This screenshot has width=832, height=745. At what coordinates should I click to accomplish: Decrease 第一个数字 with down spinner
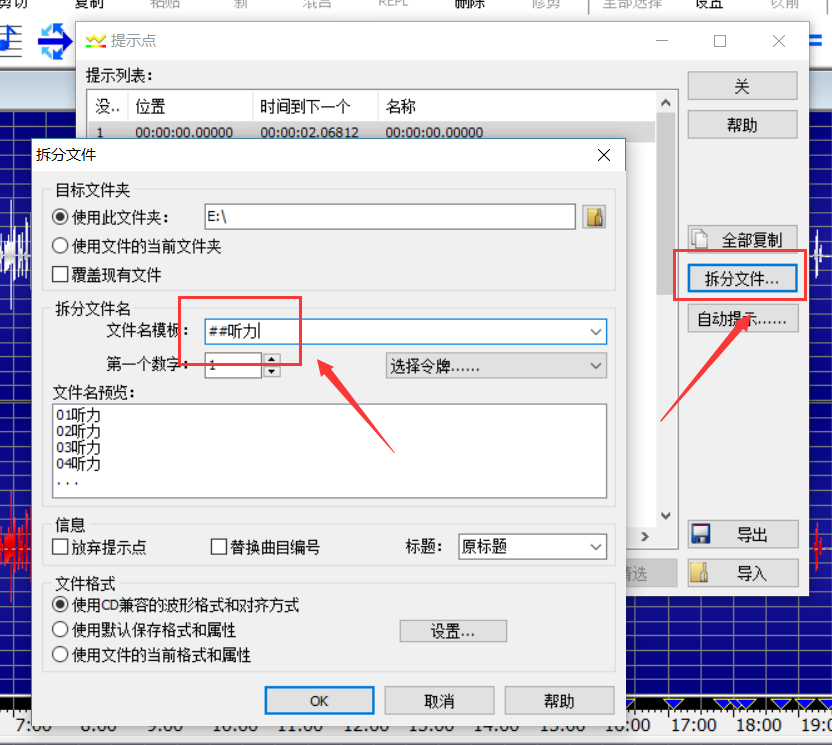pos(272,371)
